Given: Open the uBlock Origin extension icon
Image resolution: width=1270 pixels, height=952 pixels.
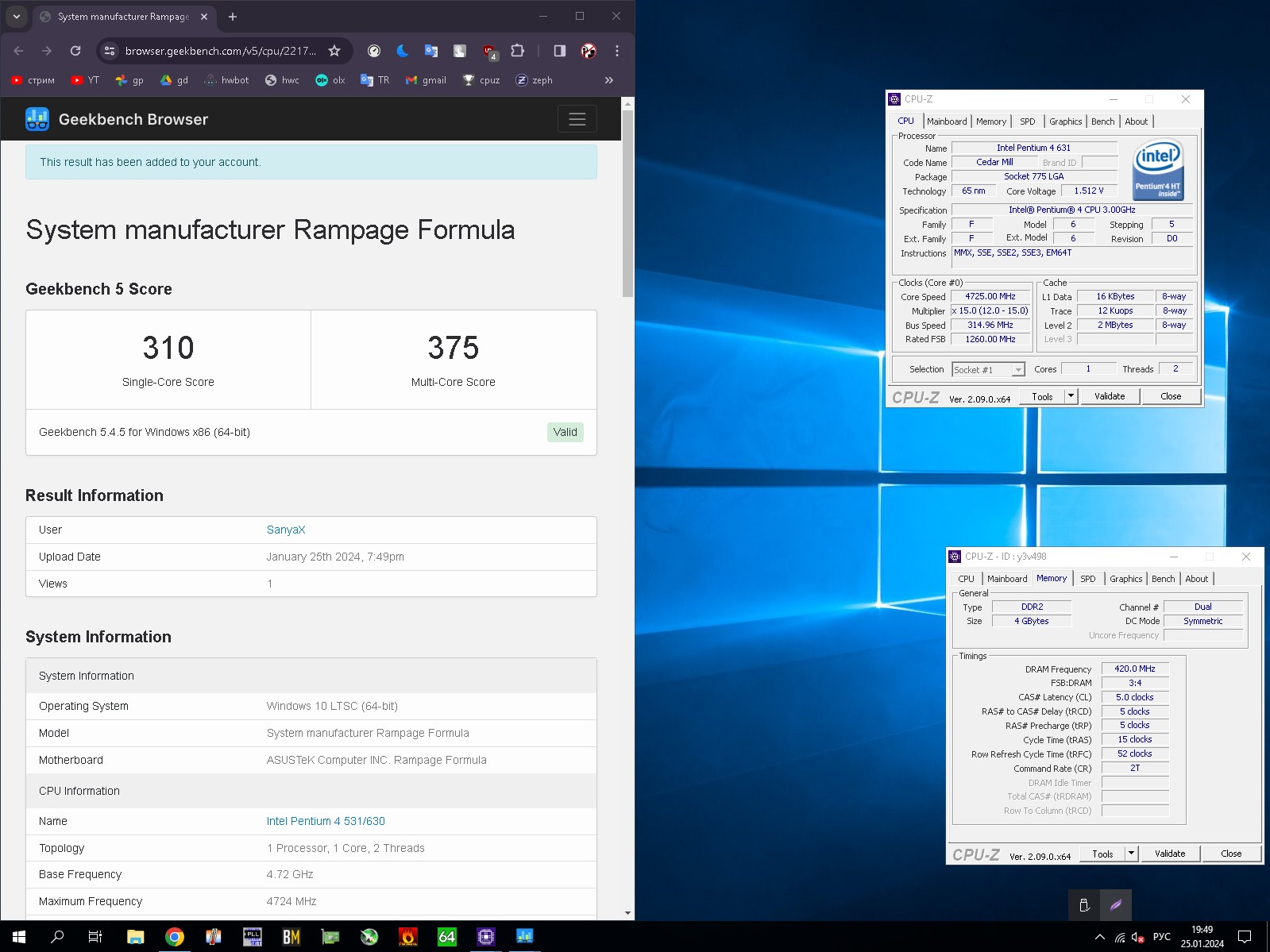Looking at the screenshot, I should pos(489,52).
